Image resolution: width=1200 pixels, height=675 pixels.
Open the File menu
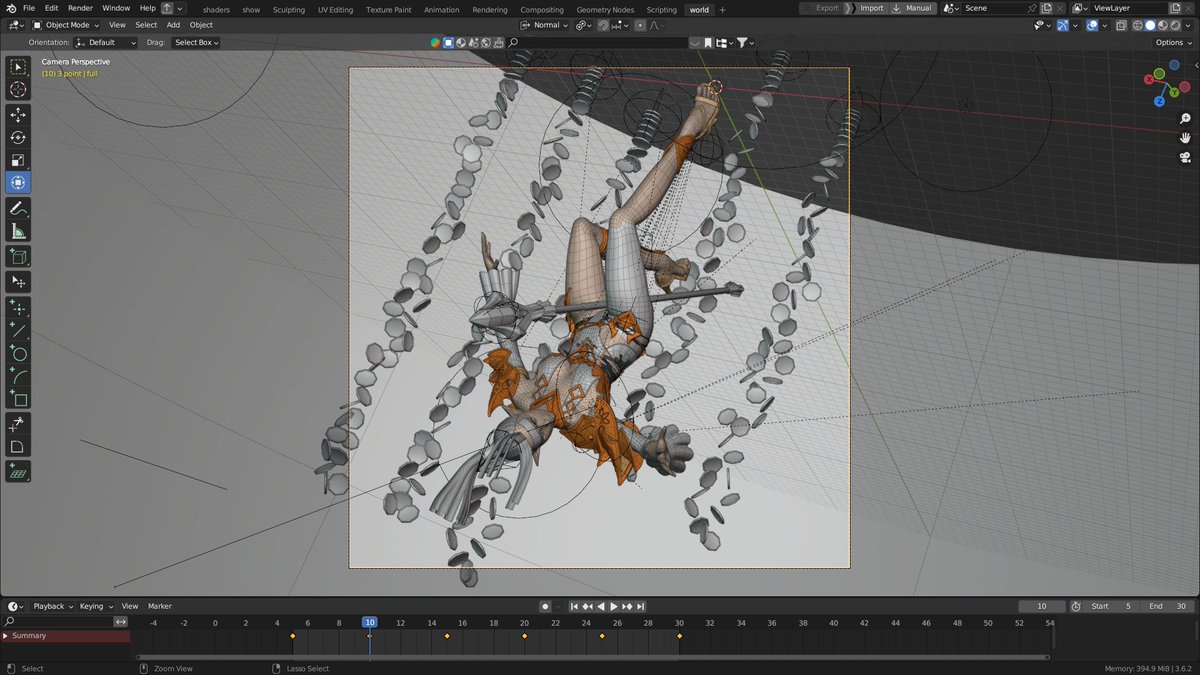tap(29, 8)
